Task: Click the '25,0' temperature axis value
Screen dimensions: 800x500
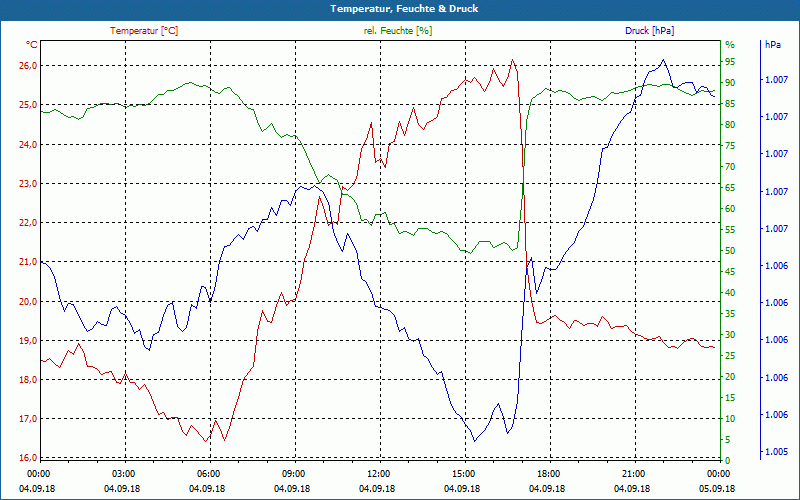Action: point(28,105)
